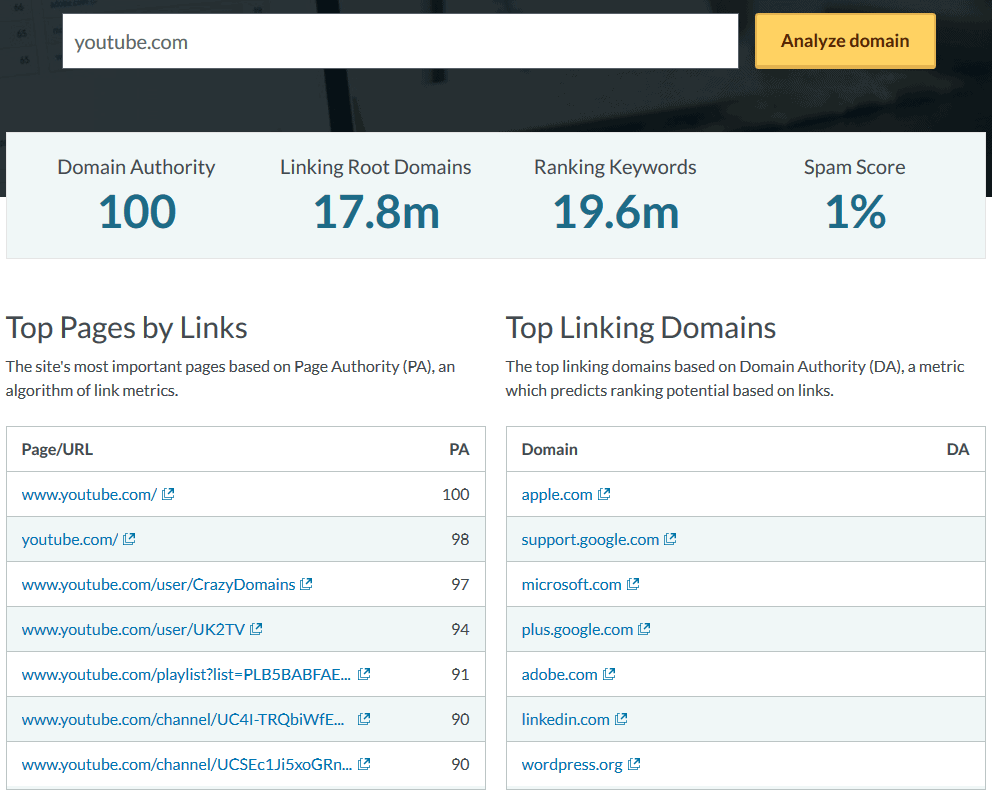Viewport: 992px width, 800px height.
Task: Visit the adobe.com domain link
Action: pos(559,675)
